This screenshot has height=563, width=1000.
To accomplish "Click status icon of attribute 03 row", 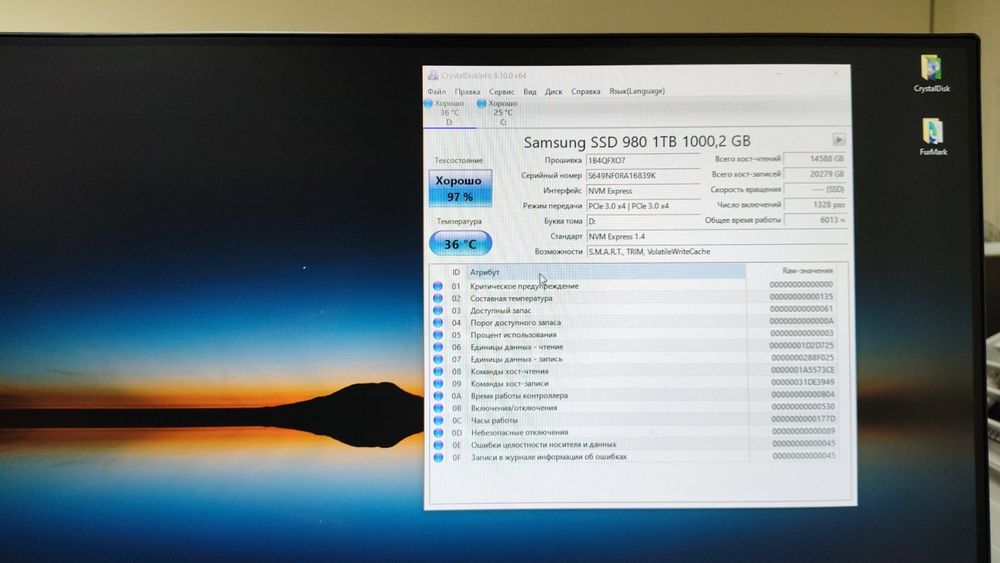I will click(438, 311).
